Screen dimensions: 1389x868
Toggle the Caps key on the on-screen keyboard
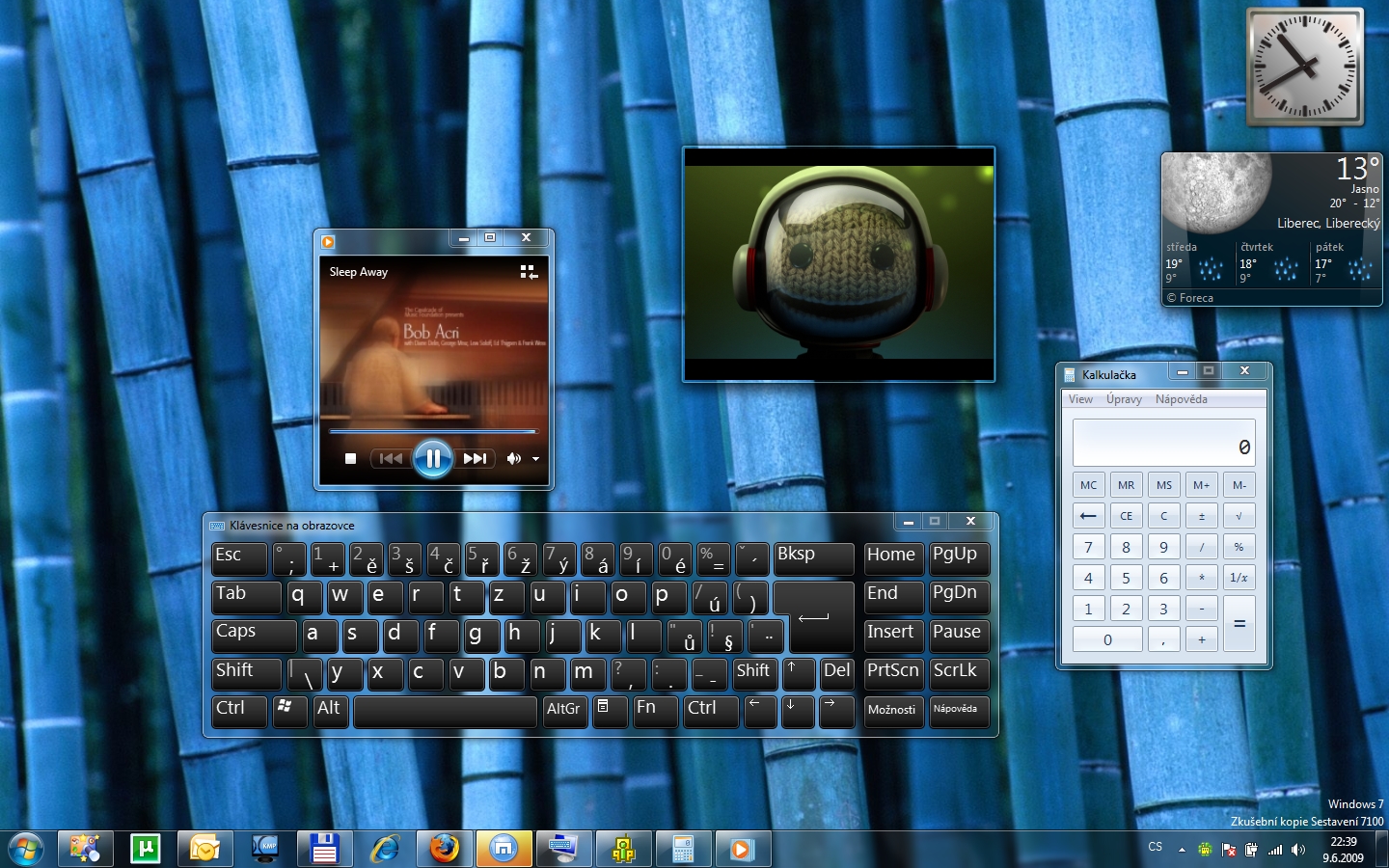click(x=255, y=635)
